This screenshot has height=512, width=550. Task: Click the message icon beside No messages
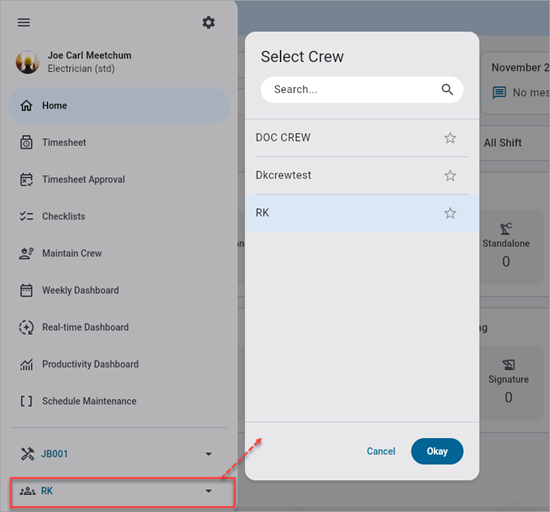click(x=499, y=93)
